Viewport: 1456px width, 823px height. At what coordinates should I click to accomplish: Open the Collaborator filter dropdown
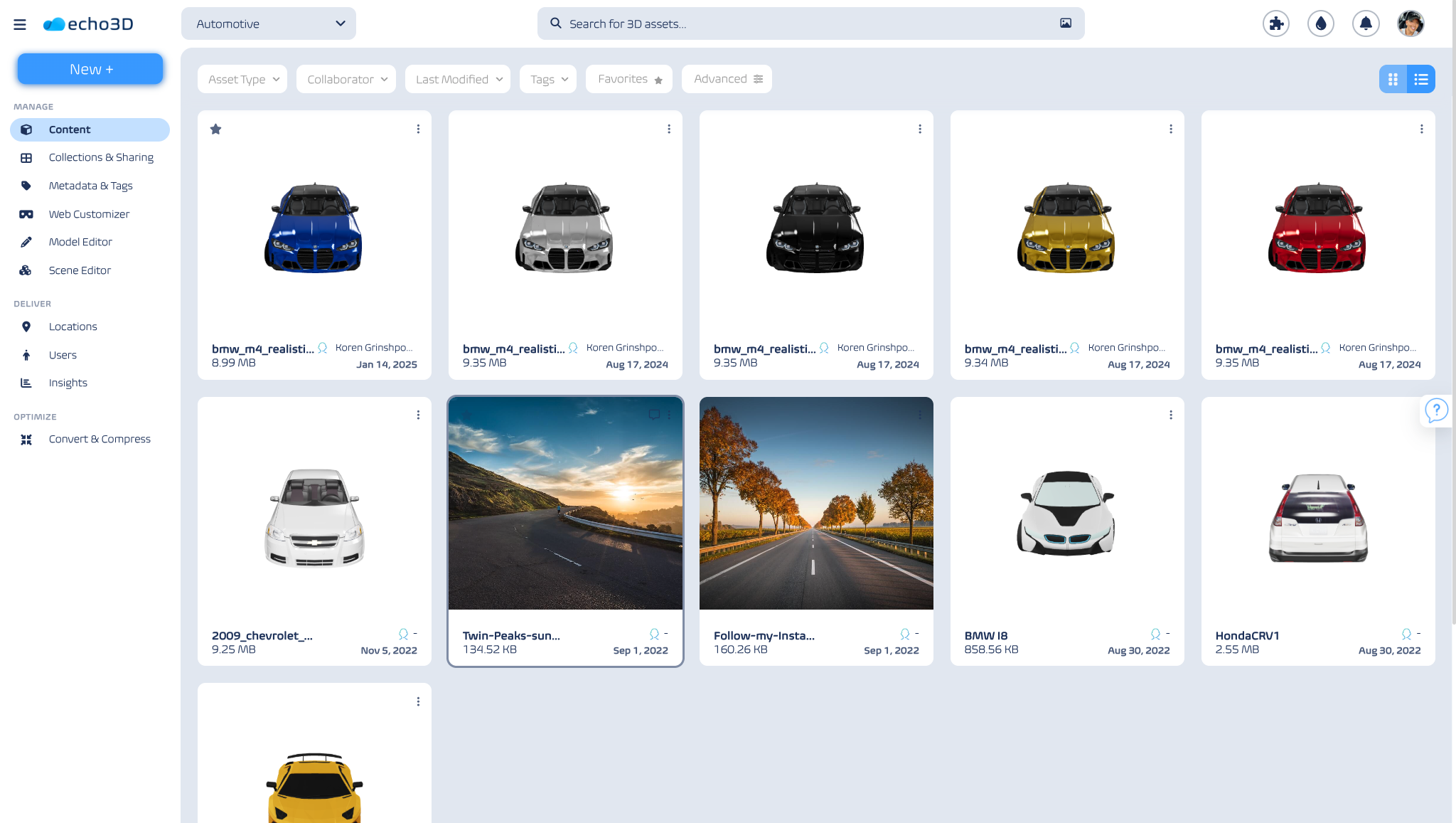click(346, 79)
